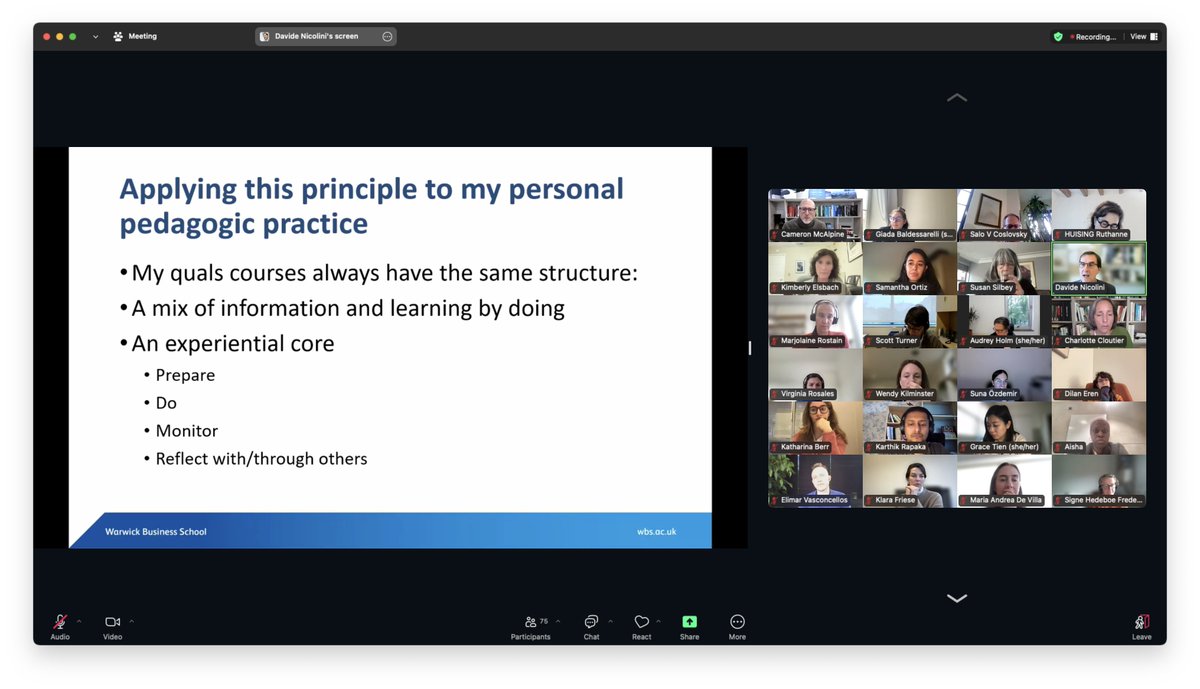Select Signe Hedeboe Frede's video tile

coord(1099,480)
